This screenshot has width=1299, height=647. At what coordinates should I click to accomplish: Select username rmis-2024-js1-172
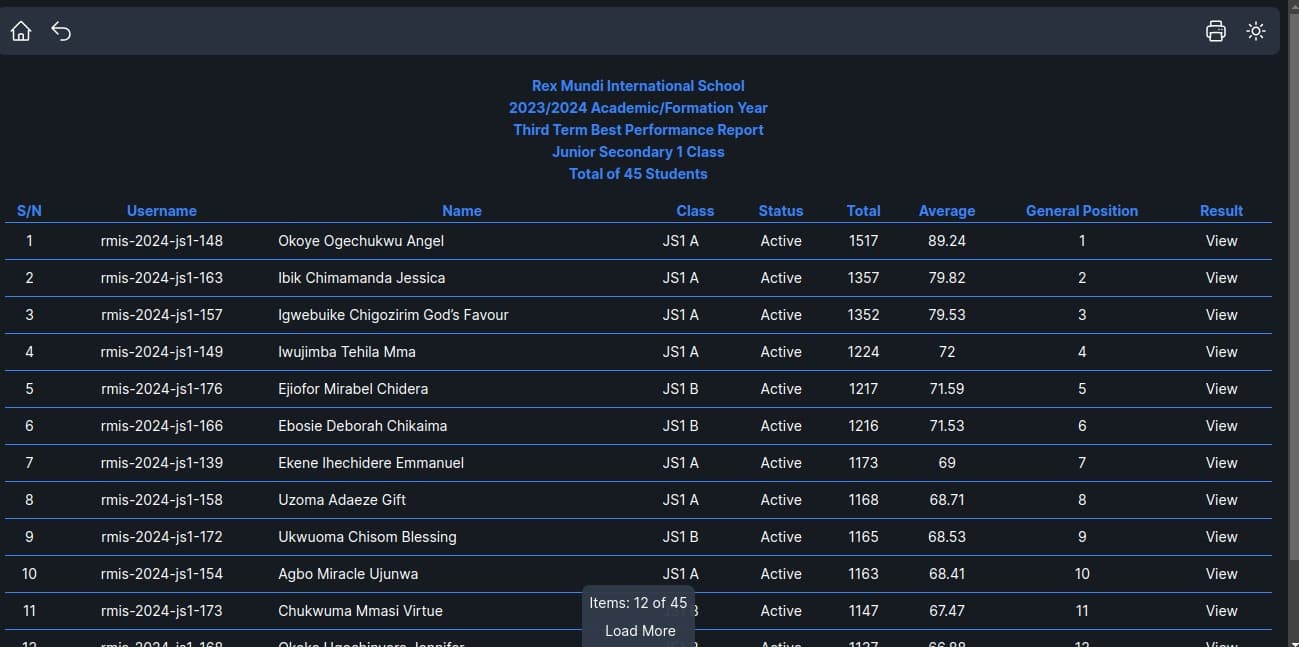pyautogui.click(x=162, y=537)
